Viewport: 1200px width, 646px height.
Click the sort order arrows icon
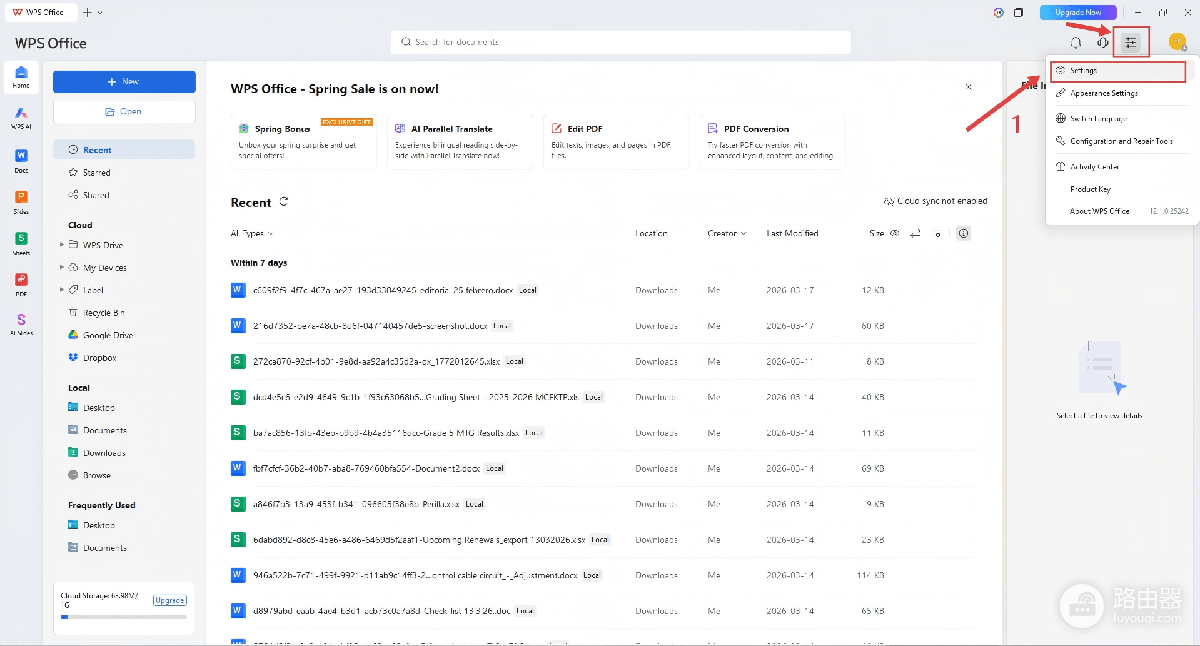coord(914,233)
